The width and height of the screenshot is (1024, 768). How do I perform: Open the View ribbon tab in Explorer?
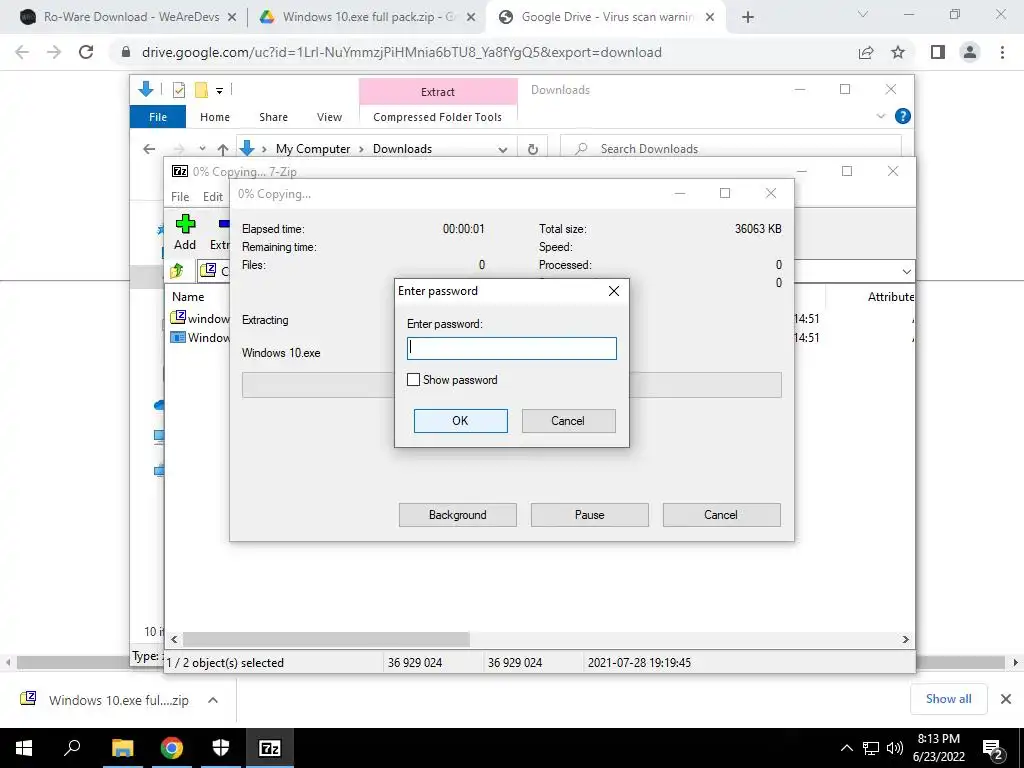(x=329, y=117)
